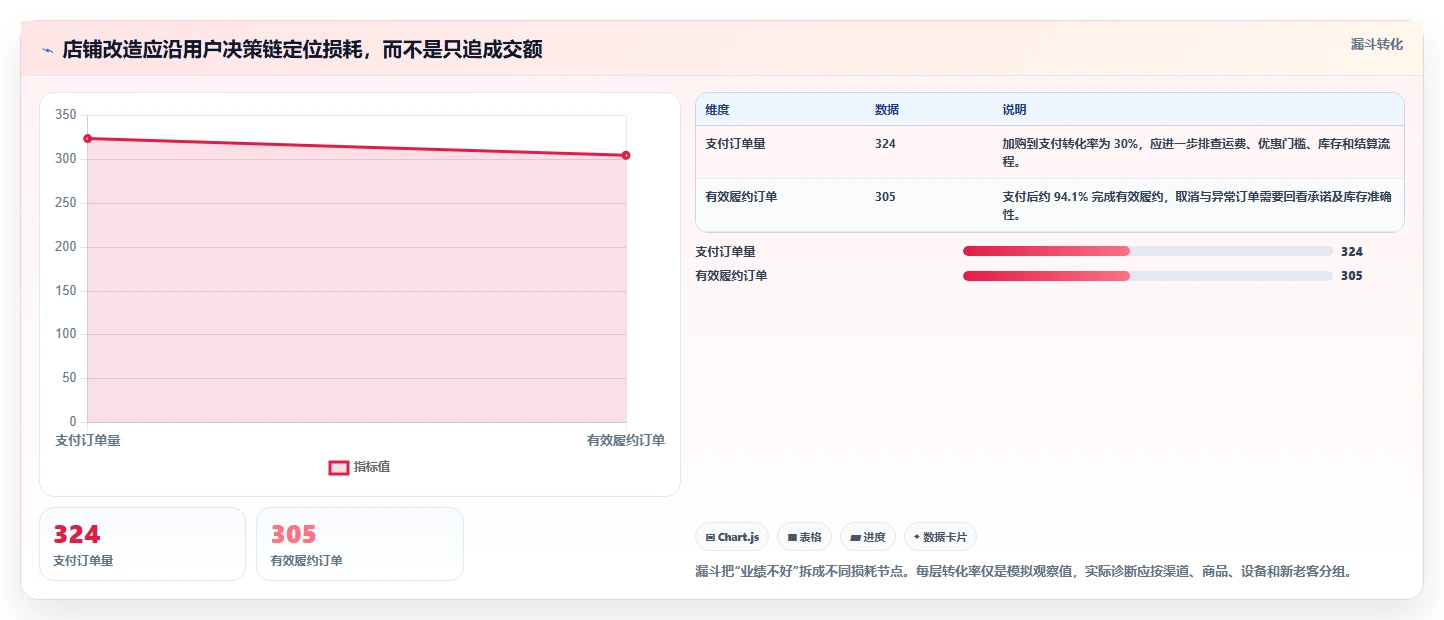Click the bar icon inside the 进度 chip
This screenshot has width=1444, height=620.
click(855, 538)
